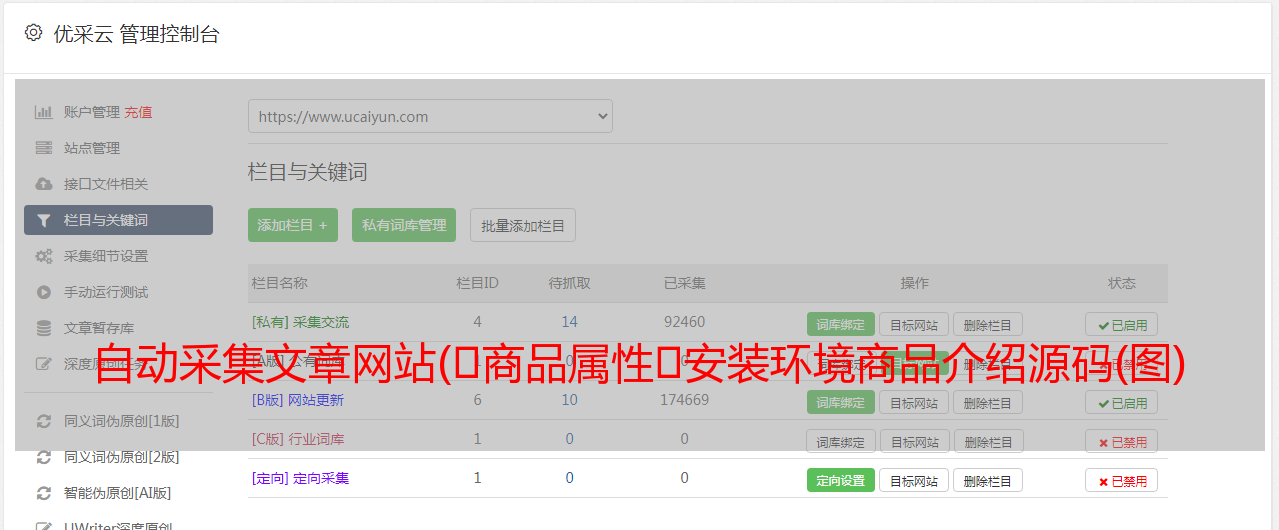Click the 已采集 value 174669
1279x530 pixels.
[685, 400]
